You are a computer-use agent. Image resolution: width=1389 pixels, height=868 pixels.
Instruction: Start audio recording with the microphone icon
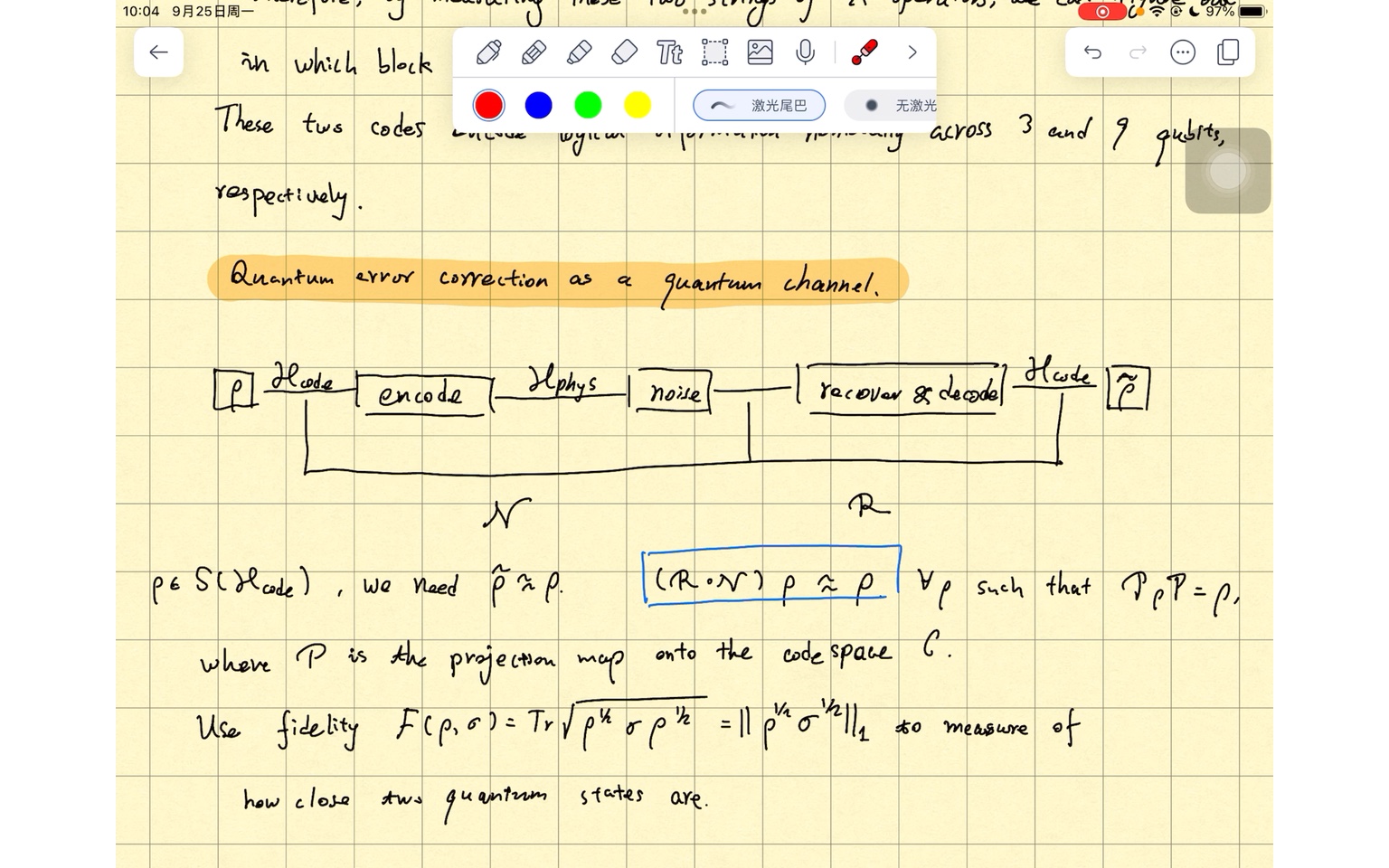pos(805,52)
